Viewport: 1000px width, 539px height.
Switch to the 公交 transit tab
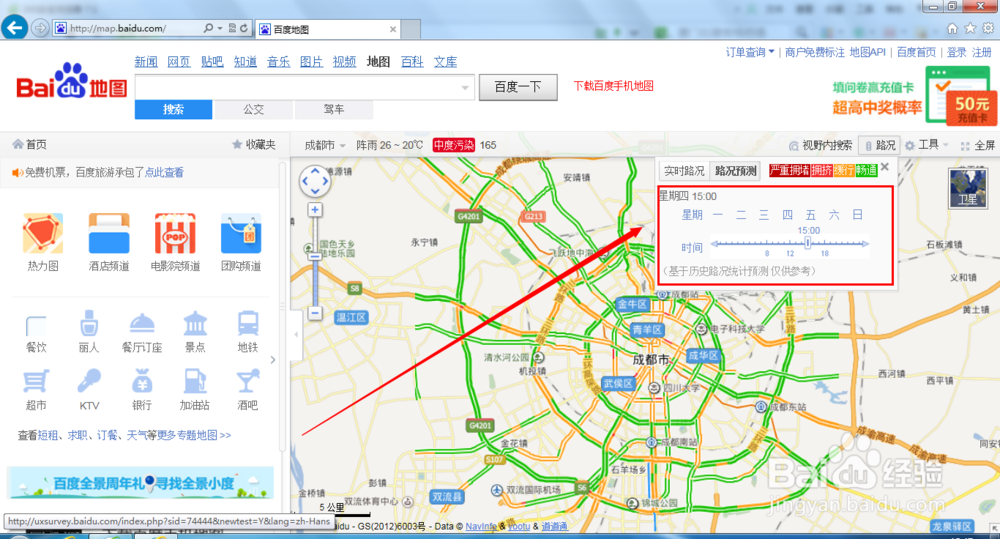pyautogui.click(x=254, y=110)
